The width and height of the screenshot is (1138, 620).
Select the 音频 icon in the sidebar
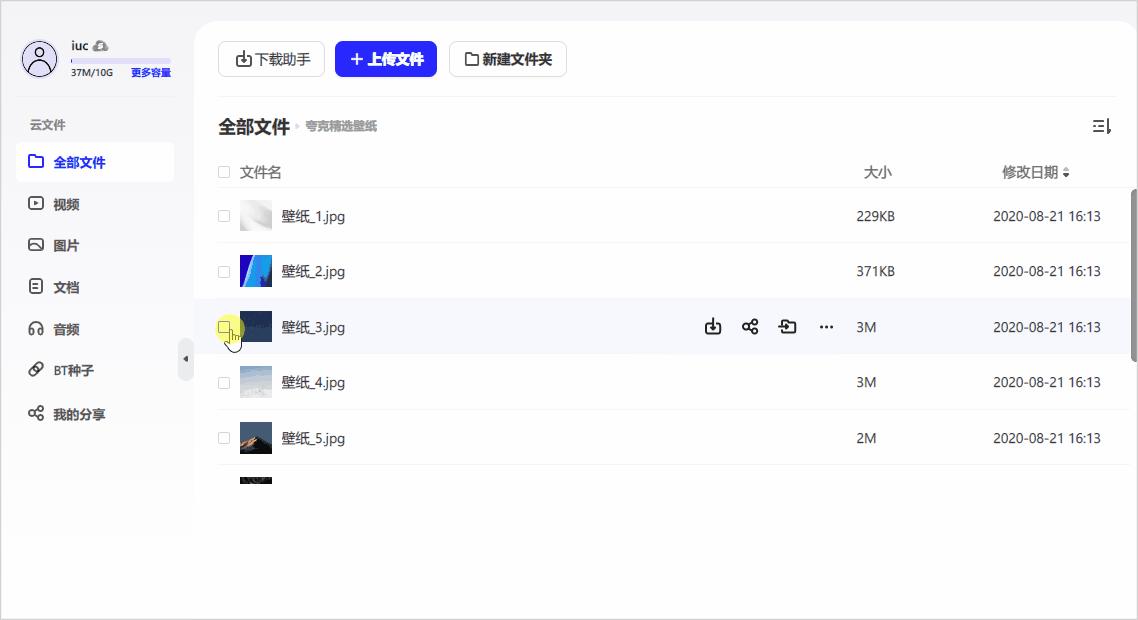[x=32, y=328]
